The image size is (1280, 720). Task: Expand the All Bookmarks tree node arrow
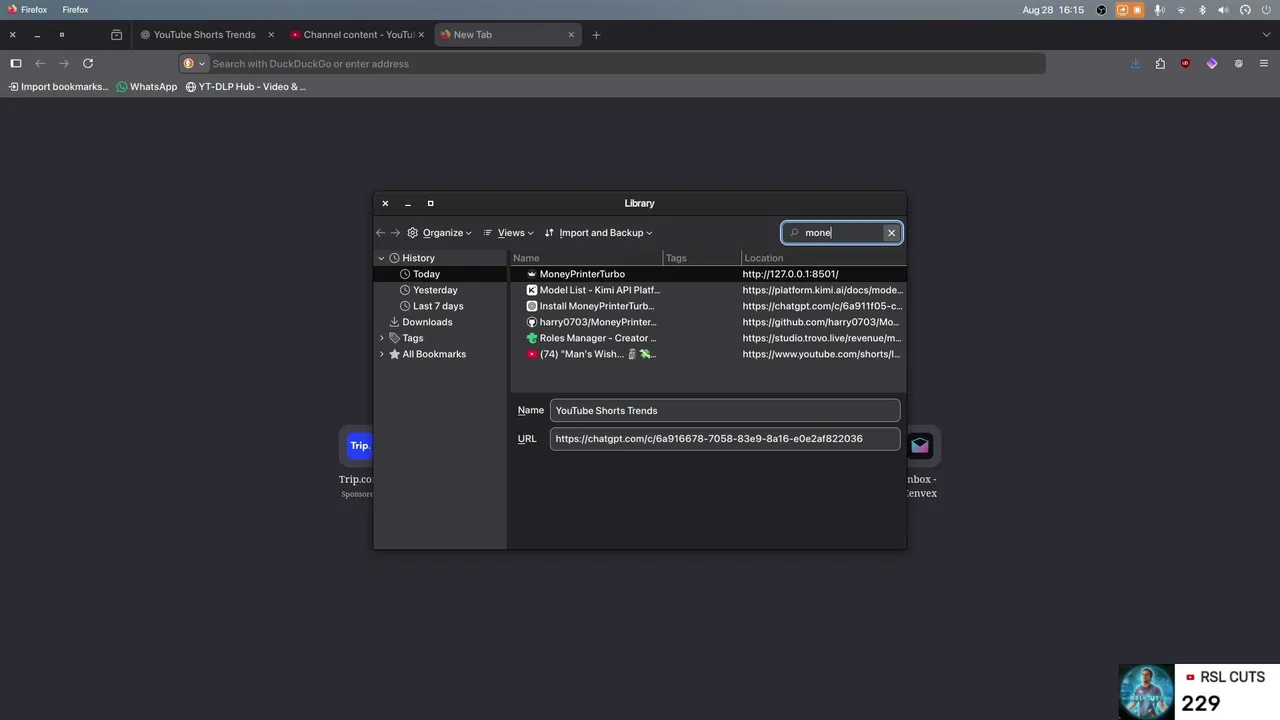381,354
